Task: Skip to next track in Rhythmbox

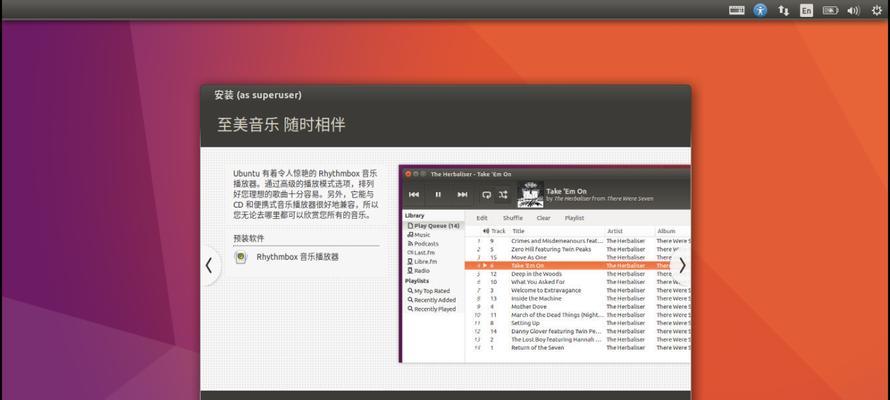Action: click(463, 195)
